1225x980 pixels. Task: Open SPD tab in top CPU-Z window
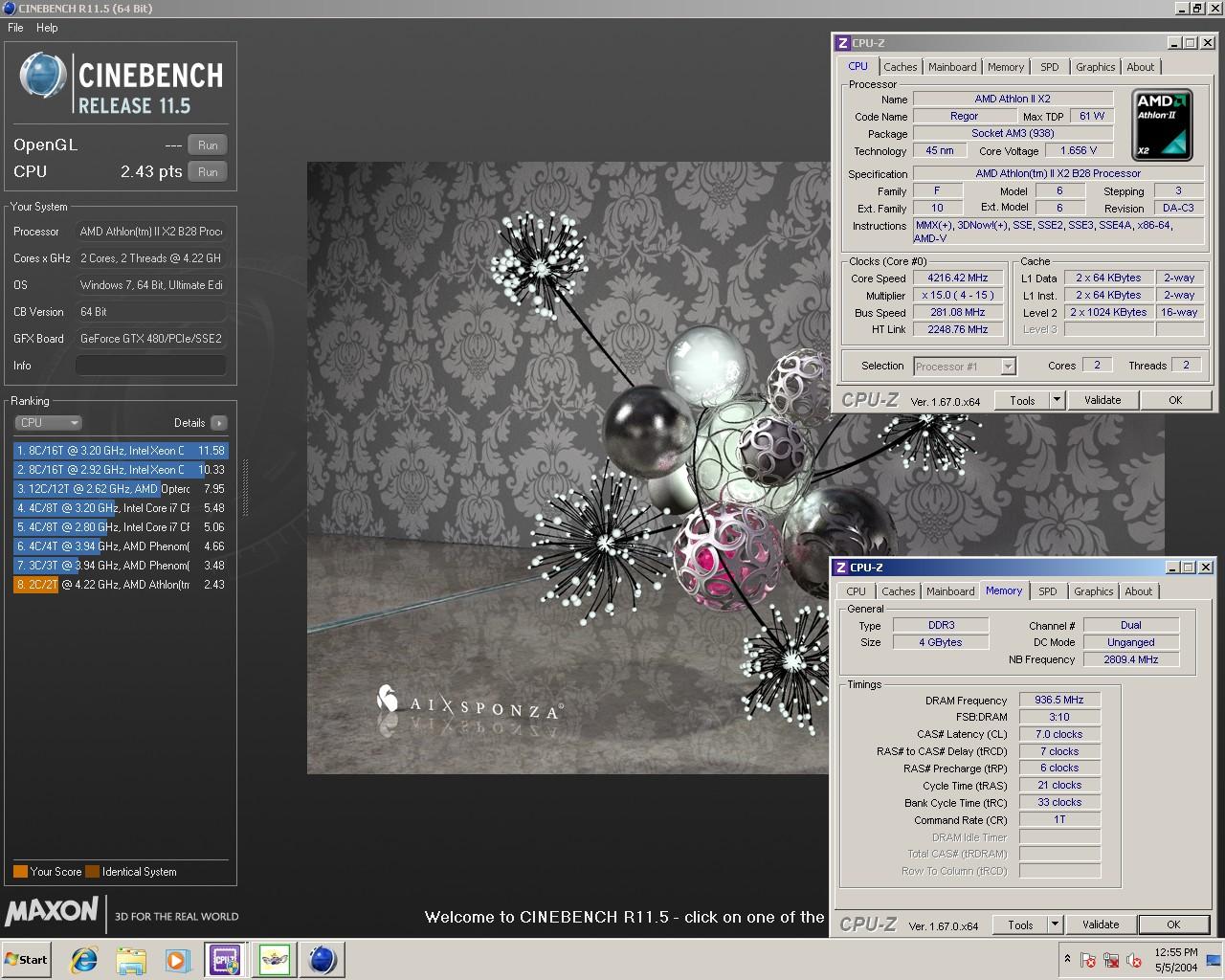click(x=1050, y=67)
